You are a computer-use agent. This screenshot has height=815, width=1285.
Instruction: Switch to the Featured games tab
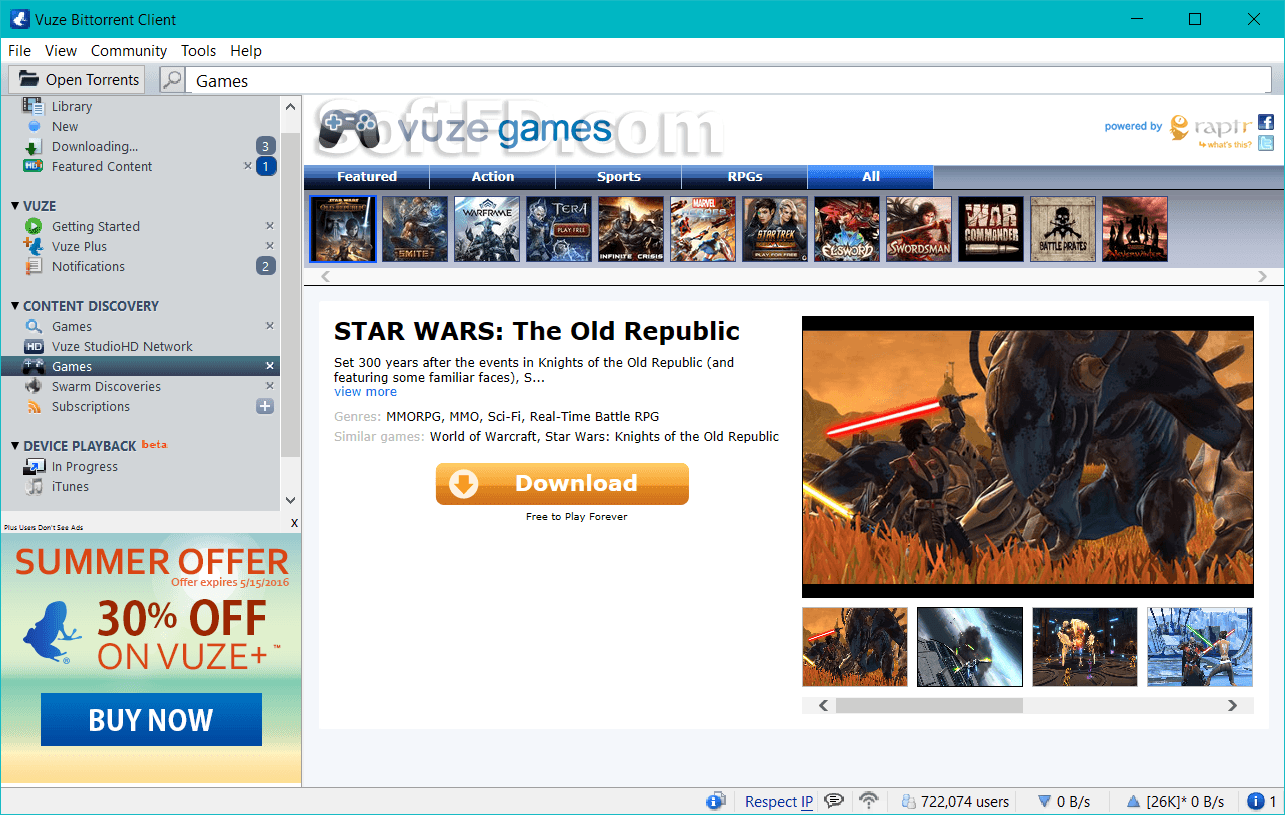tap(367, 177)
